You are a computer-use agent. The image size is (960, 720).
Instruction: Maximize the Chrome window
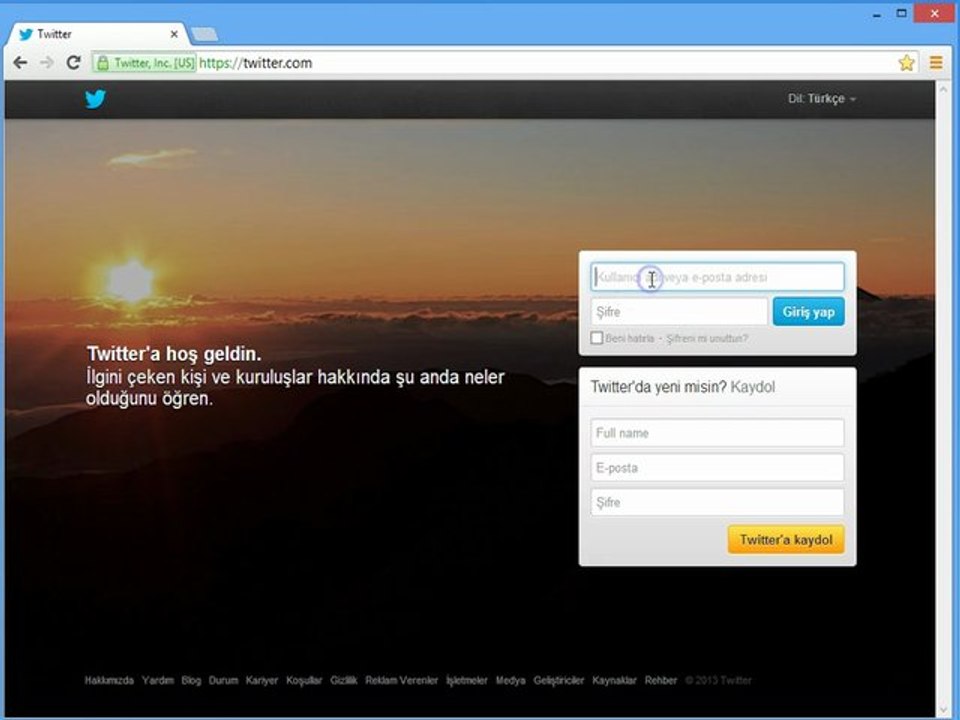tap(901, 13)
